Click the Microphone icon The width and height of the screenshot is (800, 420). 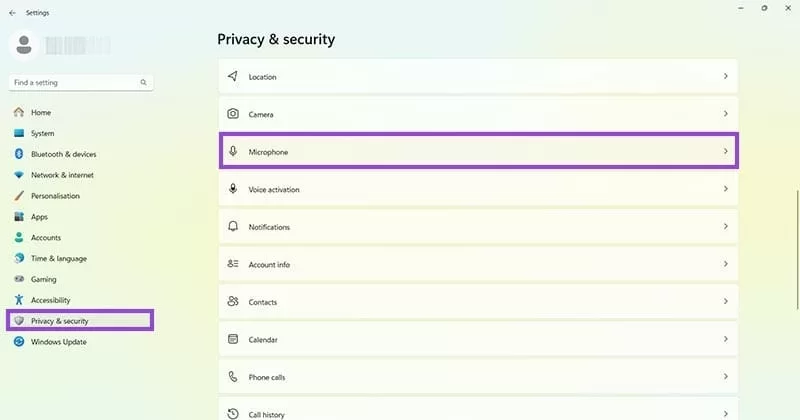pos(233,151)
